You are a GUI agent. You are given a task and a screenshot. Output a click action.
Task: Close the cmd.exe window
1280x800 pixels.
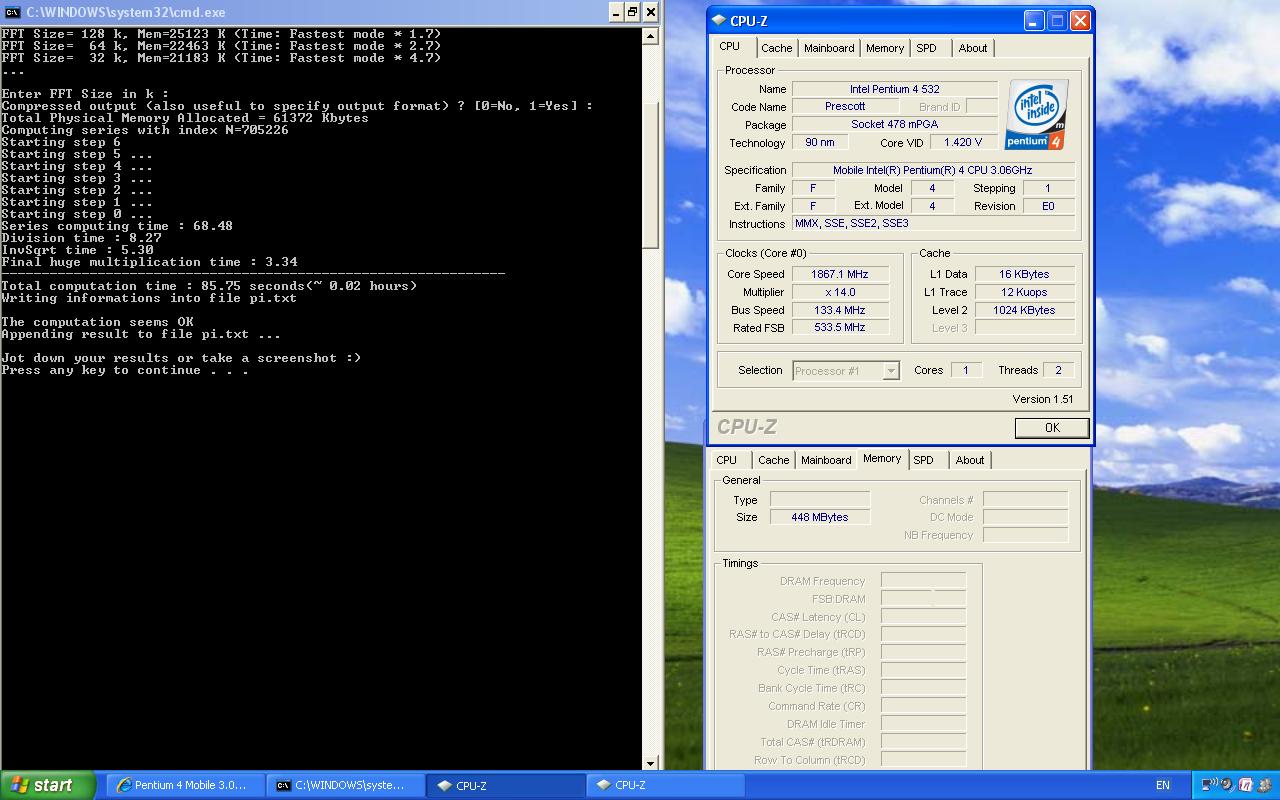pos(651,12)
